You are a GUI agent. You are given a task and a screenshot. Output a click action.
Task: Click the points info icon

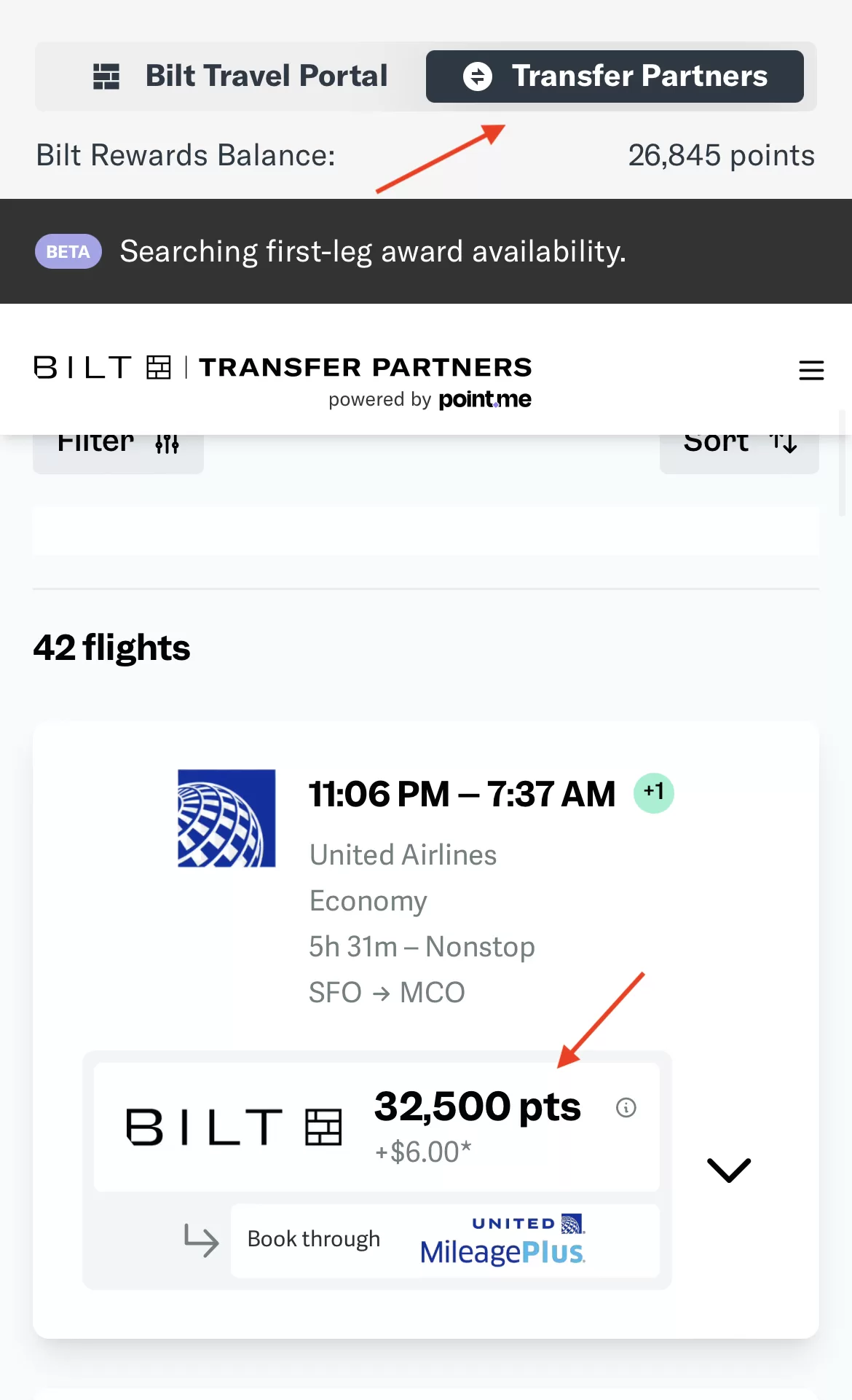coord(626,1108)
